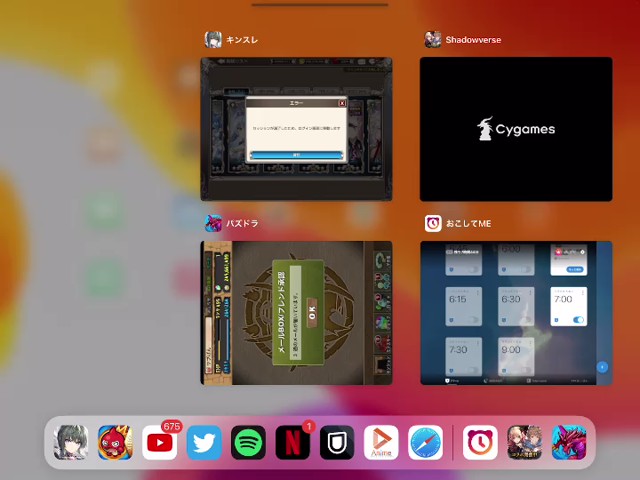Image resolution: width=640 pixels, height=480 pixels.
Task: Tap the Shadowverse app name label
Action: [x=473, y=40]
